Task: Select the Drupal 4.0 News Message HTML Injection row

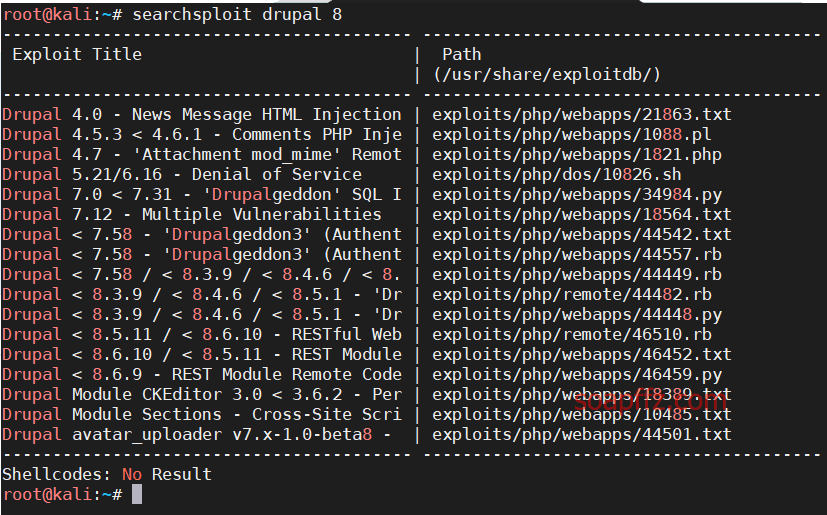Action: click(x=201, y=115)
